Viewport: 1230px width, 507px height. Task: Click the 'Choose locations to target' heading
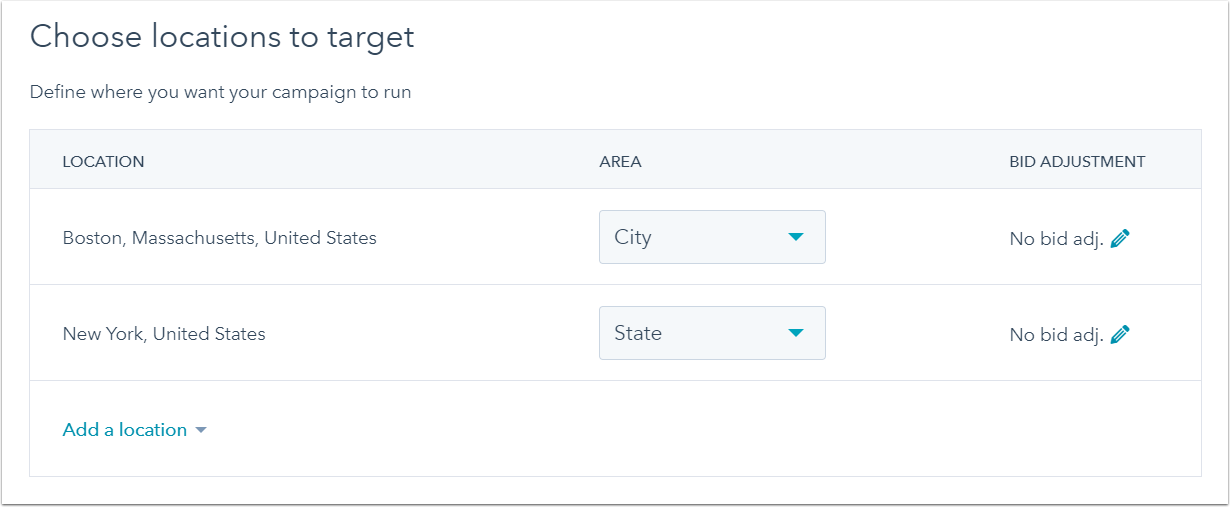point(222,37)
